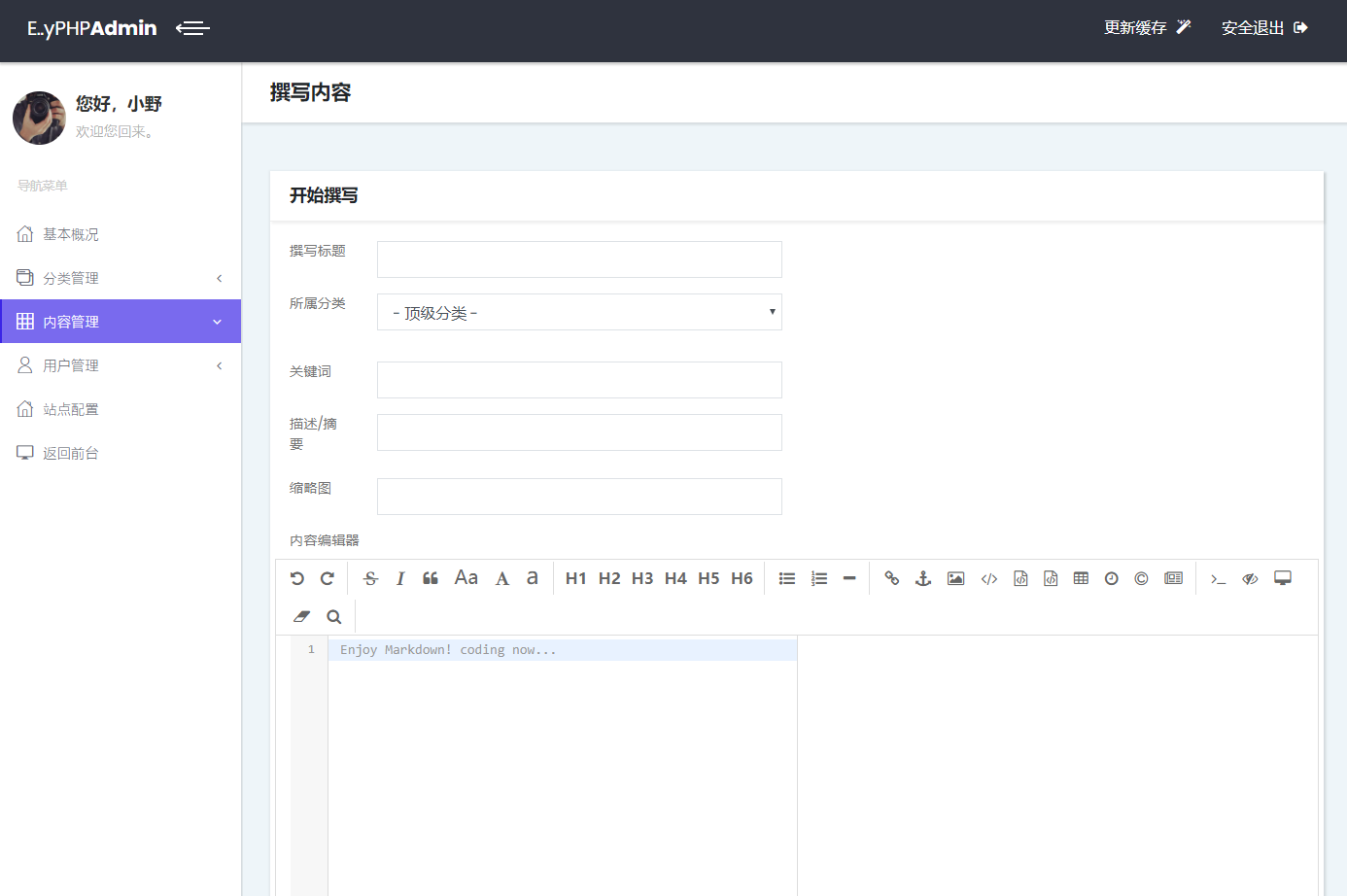
Task: Open go-to-line with the terminal icon
Action: click(x=1219, y=578)
